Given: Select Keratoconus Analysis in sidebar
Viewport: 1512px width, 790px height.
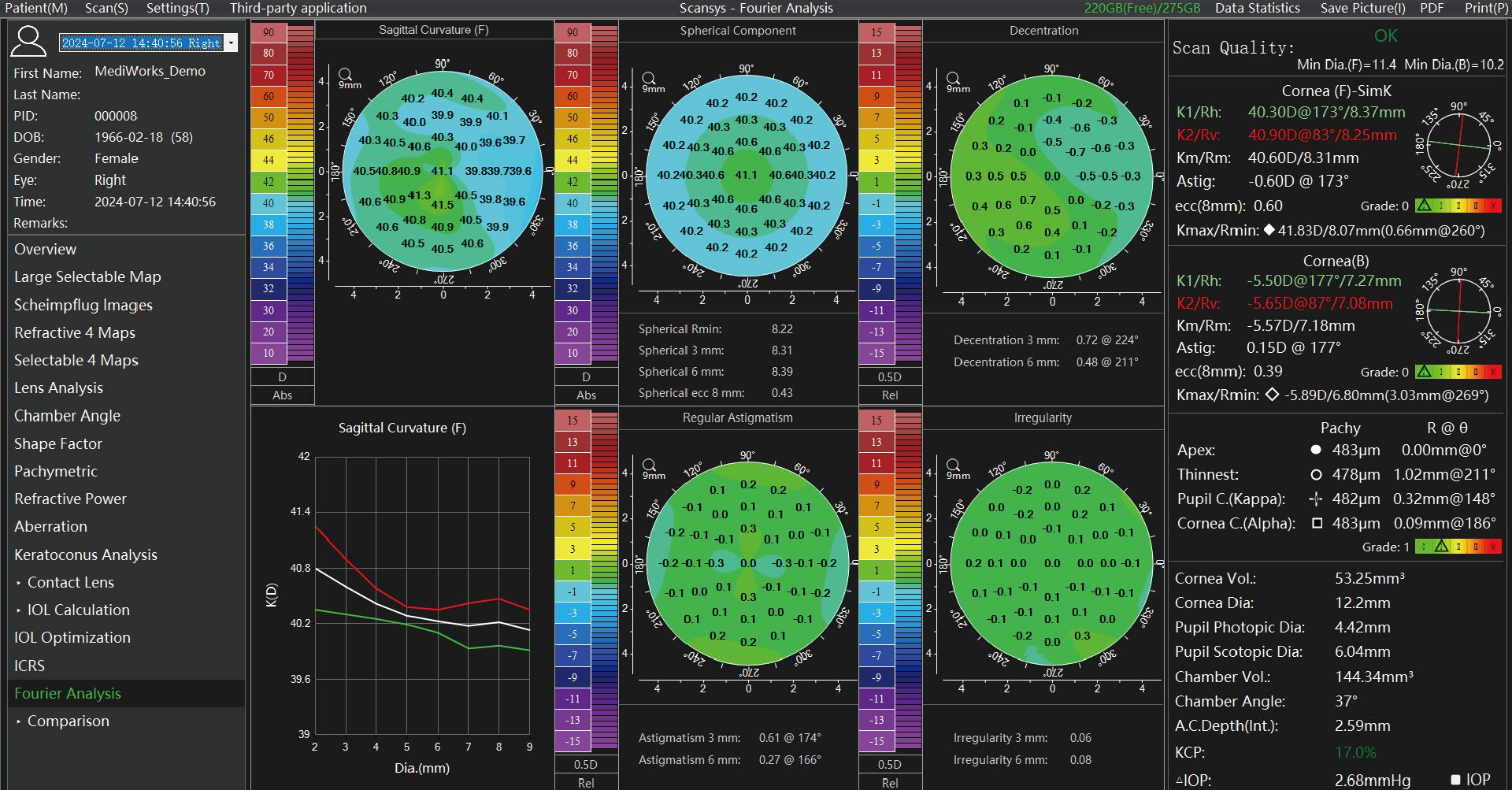Looking at the screenshot, I should click(86, 554).
